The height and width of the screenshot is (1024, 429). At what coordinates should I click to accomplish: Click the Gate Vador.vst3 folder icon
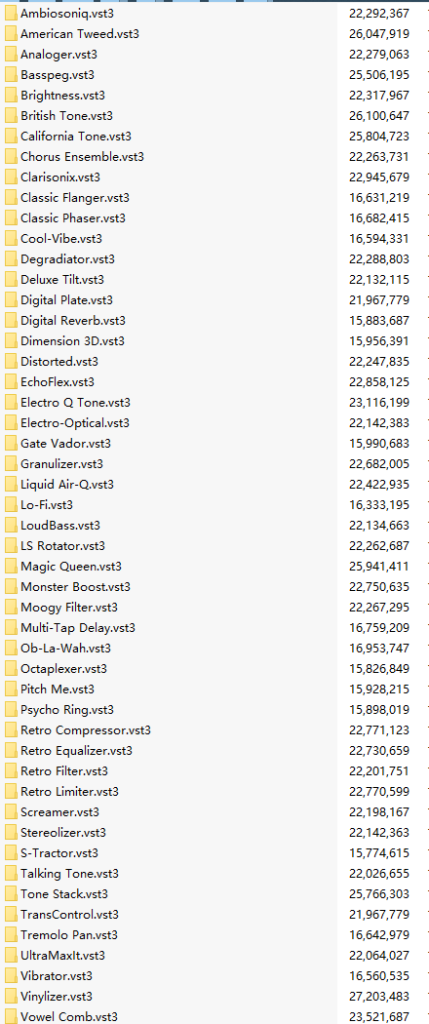[x=10, y=443]
